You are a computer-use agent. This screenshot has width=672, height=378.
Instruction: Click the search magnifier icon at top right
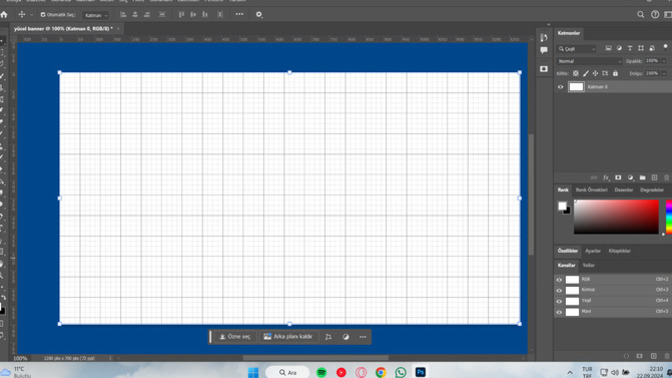[x=640, y=15]
